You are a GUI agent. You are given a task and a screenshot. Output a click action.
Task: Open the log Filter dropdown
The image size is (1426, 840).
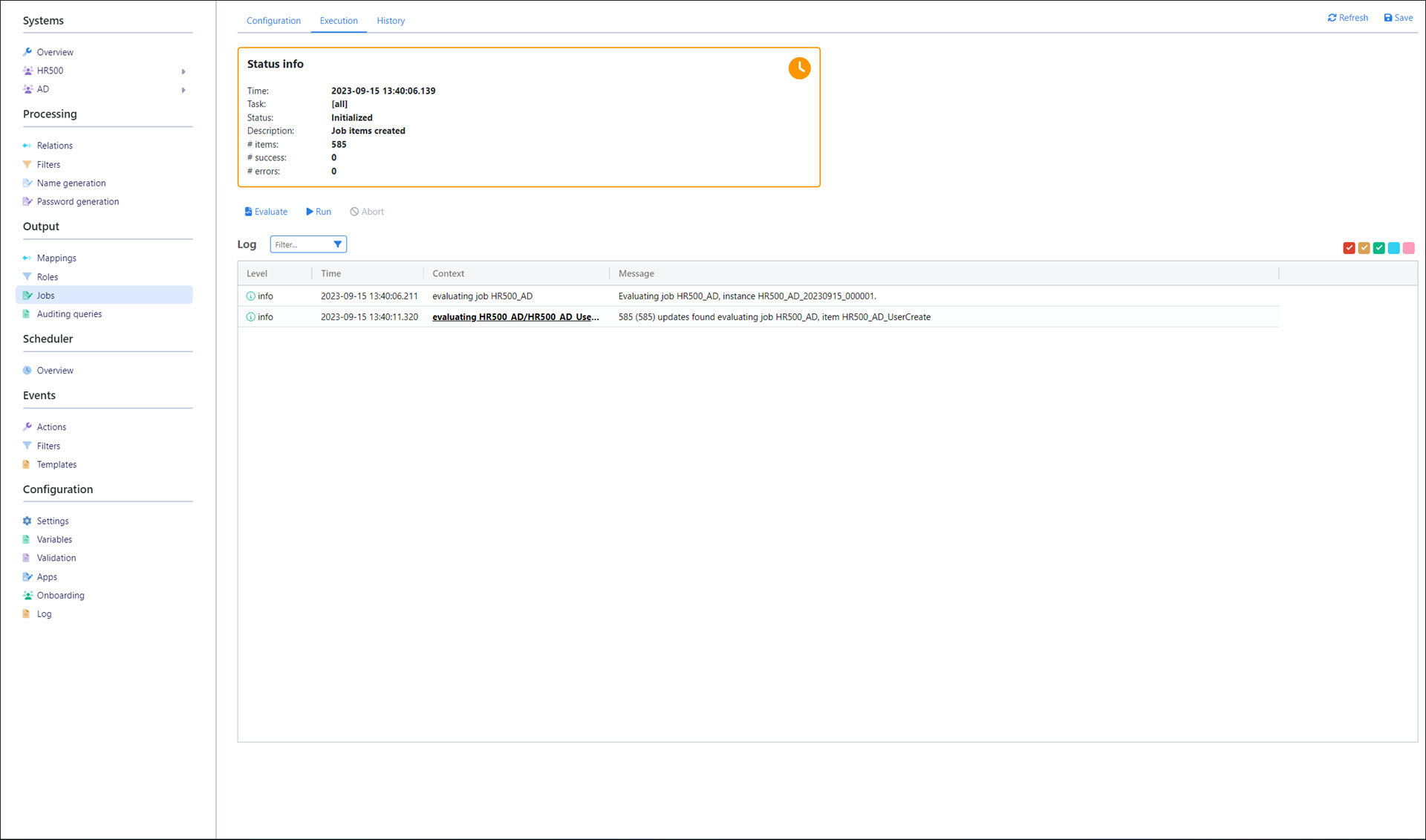[x=337, y=244]
